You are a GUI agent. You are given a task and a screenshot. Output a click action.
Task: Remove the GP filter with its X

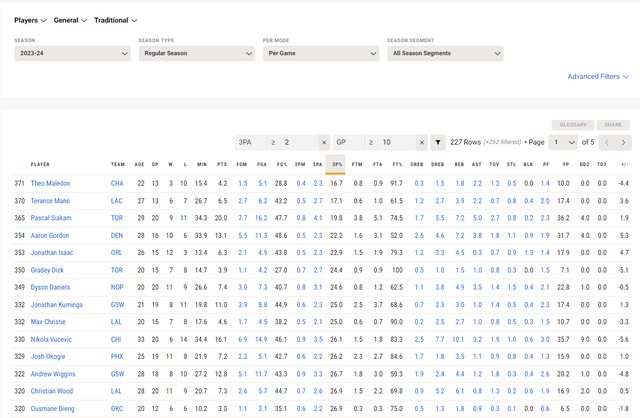pos(422,142)
